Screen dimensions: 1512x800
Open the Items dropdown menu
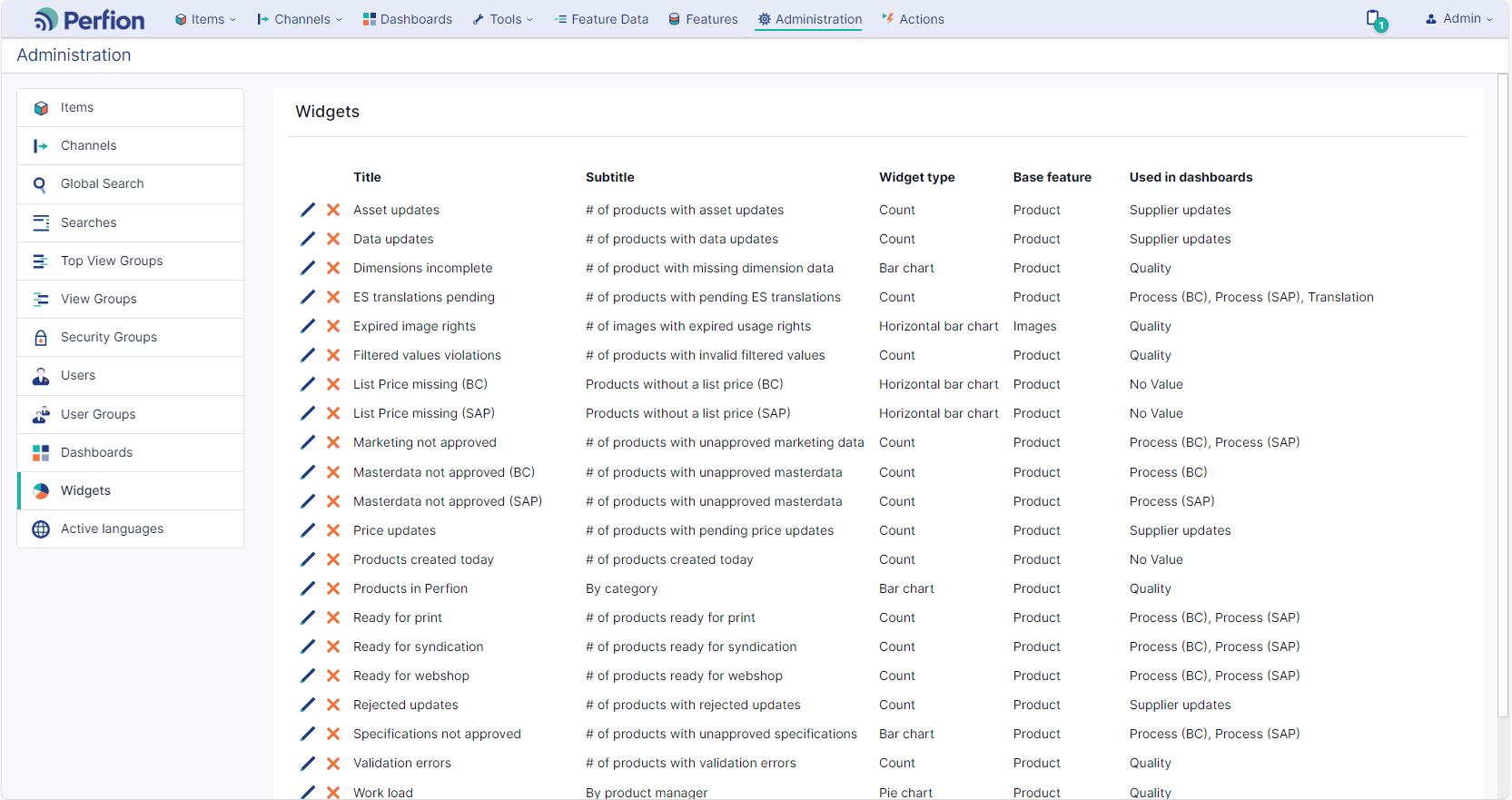coord(205,19)
